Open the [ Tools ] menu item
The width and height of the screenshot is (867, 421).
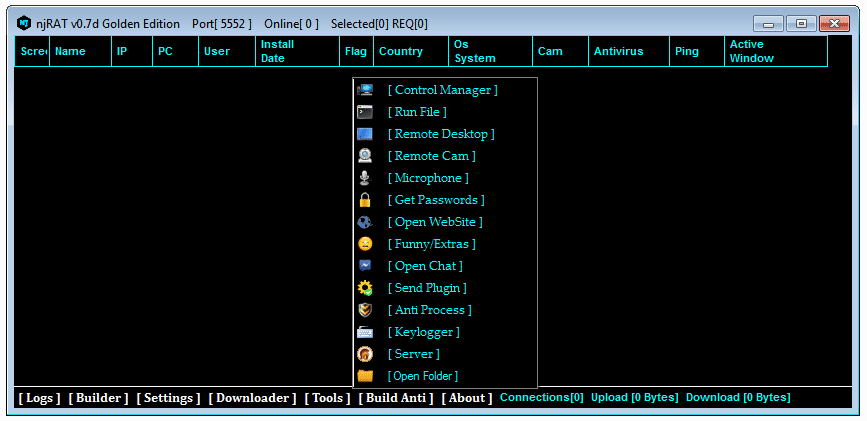[328, 398]
